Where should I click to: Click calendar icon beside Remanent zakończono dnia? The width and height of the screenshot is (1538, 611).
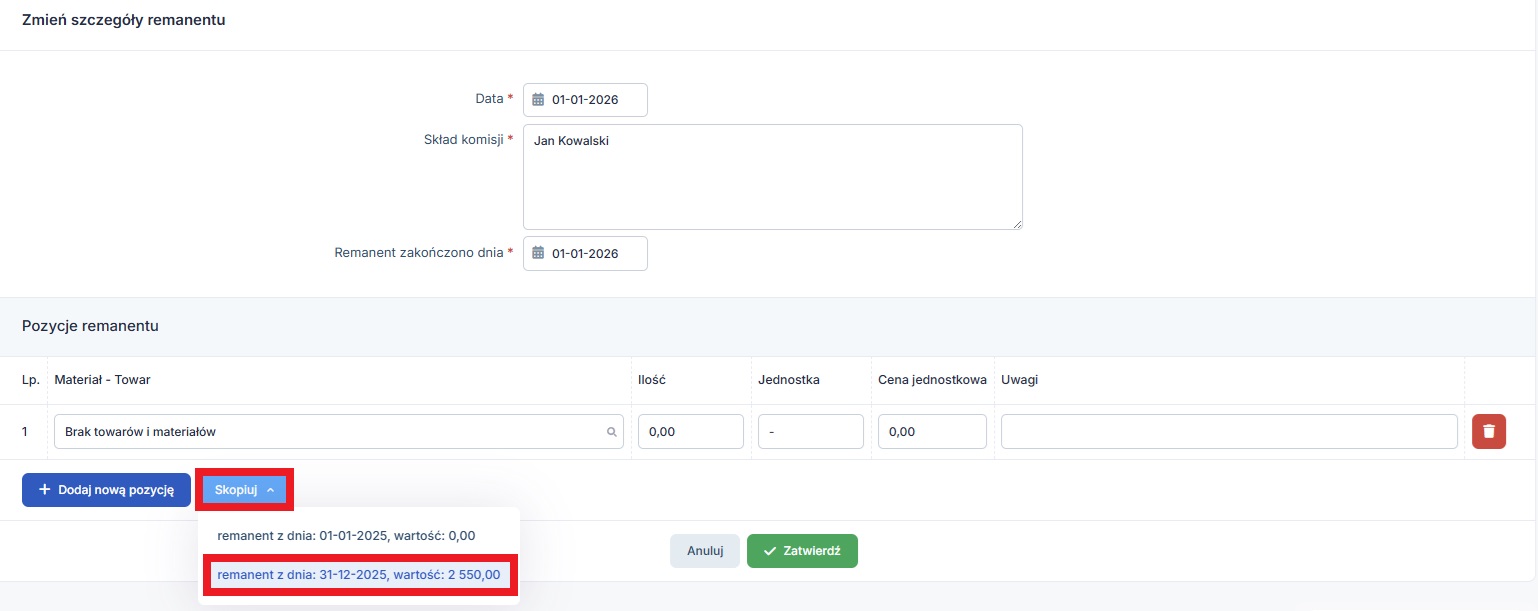538,254
